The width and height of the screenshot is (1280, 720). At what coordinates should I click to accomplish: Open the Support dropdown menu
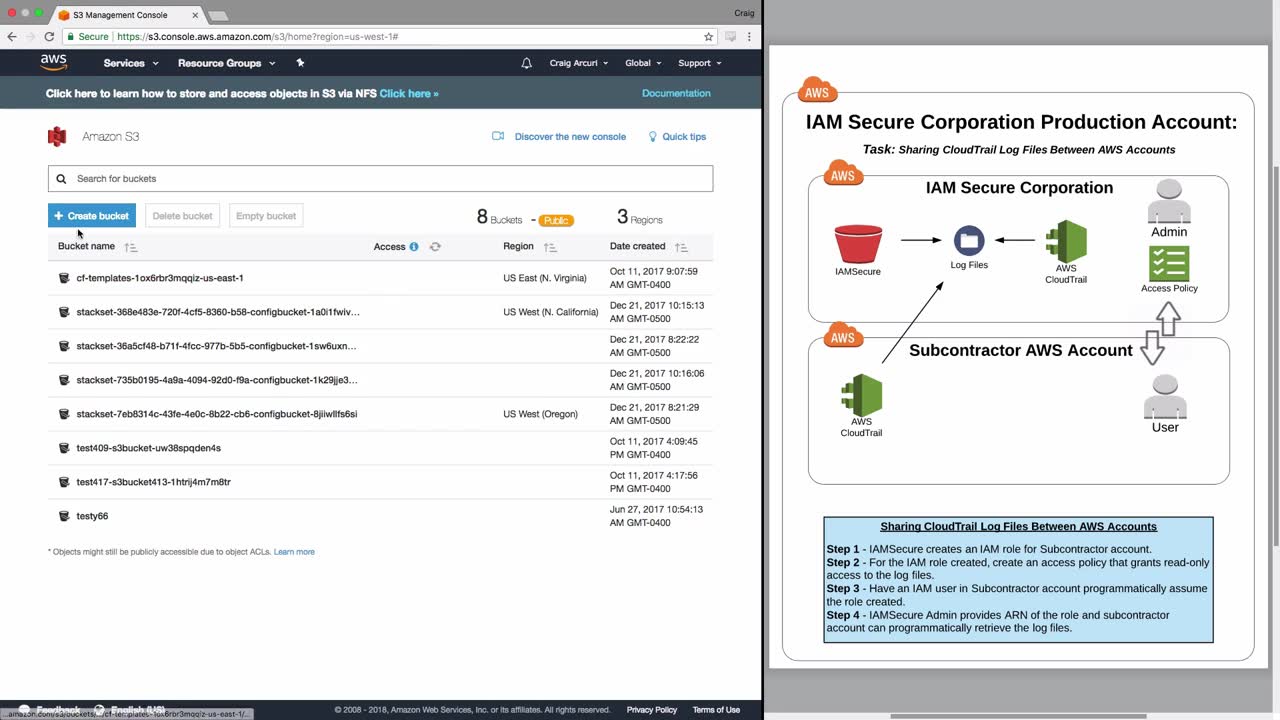point(700,63)
